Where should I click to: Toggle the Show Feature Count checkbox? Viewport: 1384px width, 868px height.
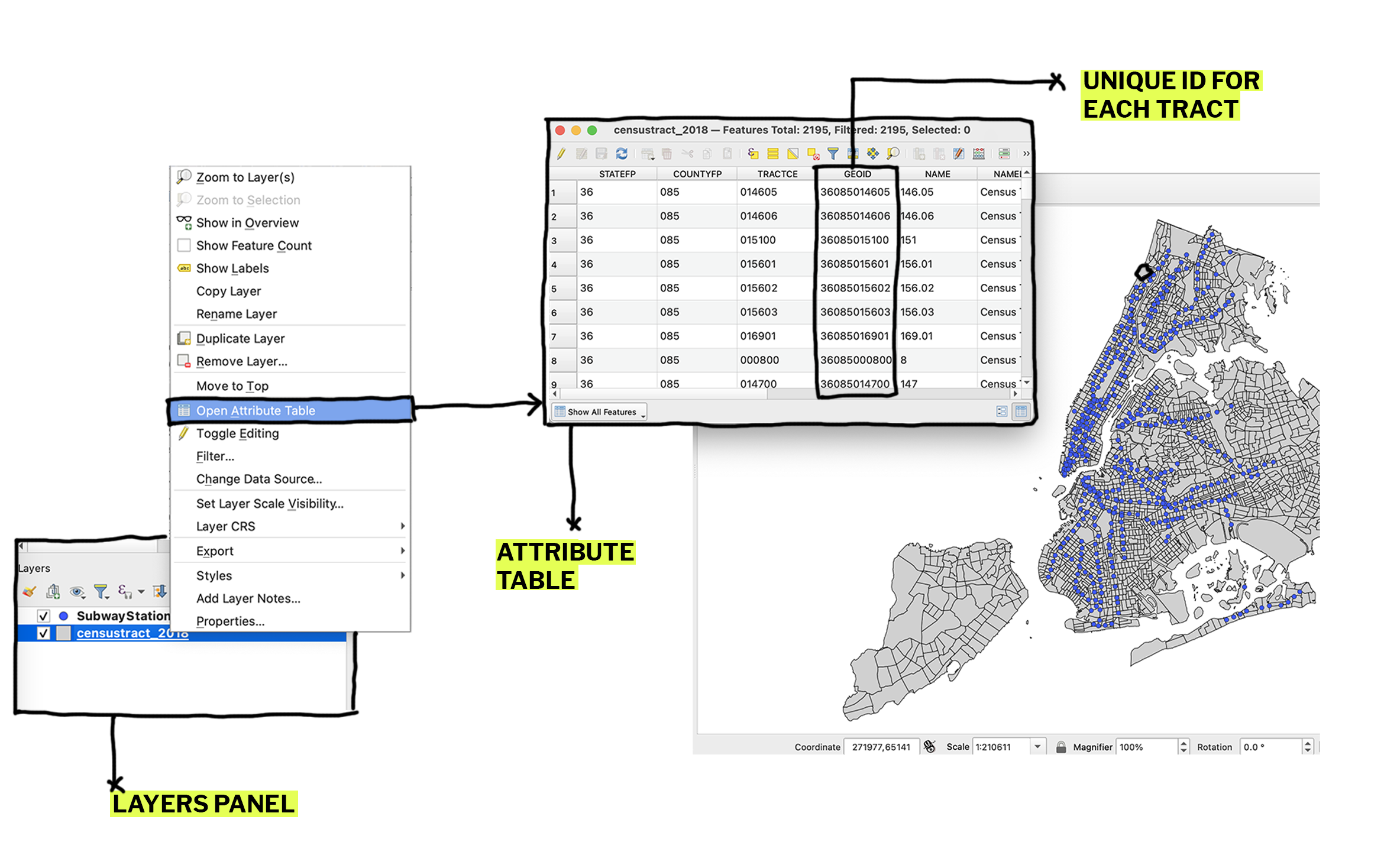184,245
